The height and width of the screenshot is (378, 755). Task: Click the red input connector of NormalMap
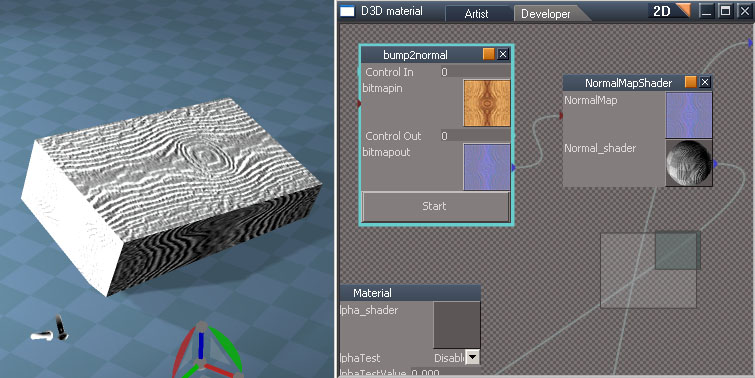click(x=561, y=115)
